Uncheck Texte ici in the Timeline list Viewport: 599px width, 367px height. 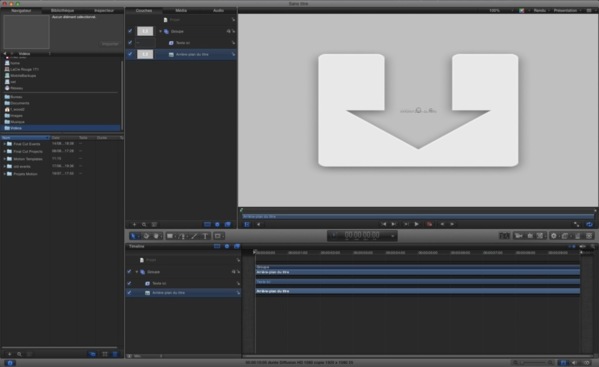tap(129, 283)
